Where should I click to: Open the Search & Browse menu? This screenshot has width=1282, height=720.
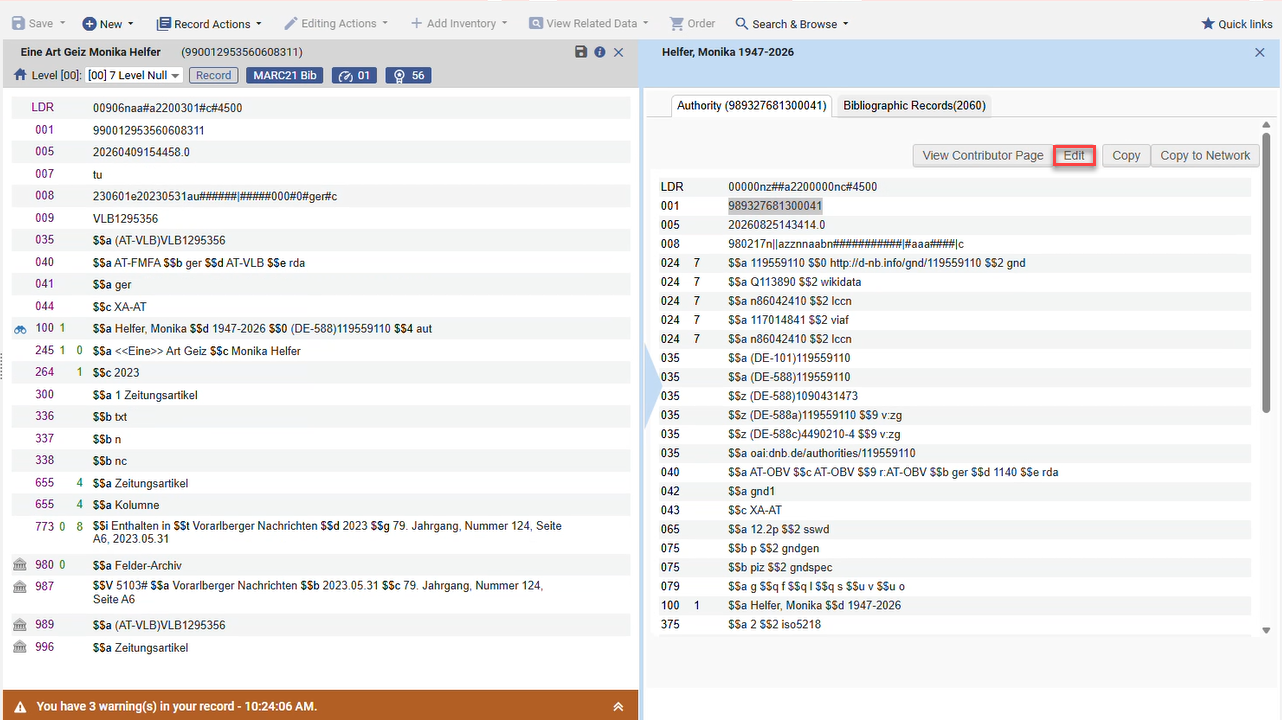pos(792,24)
